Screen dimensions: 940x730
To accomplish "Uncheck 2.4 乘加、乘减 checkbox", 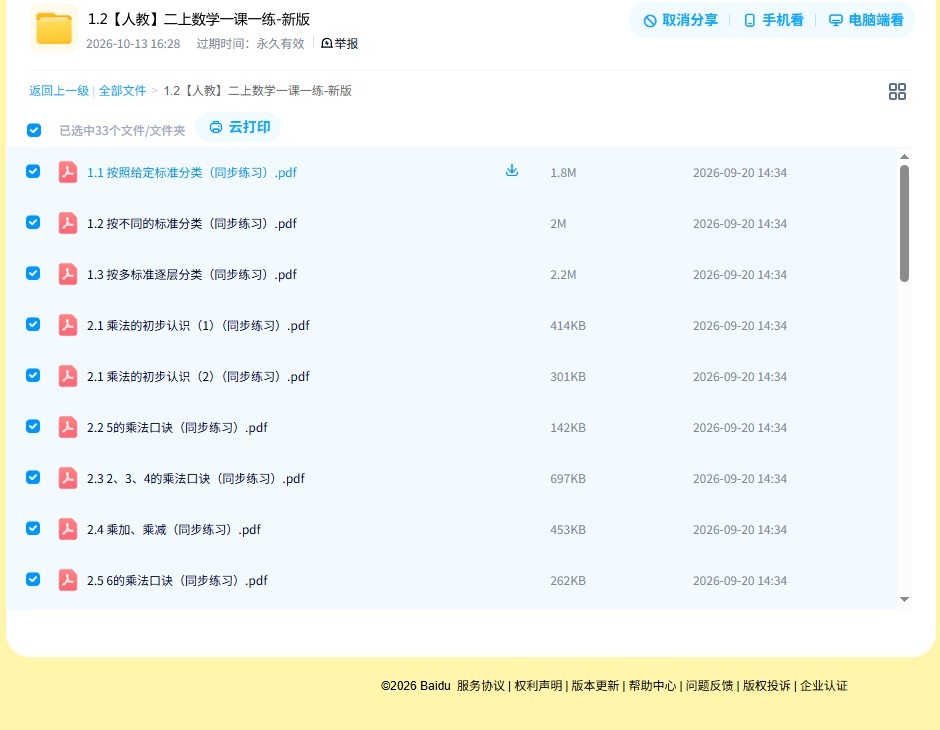I will pos(33,528).
